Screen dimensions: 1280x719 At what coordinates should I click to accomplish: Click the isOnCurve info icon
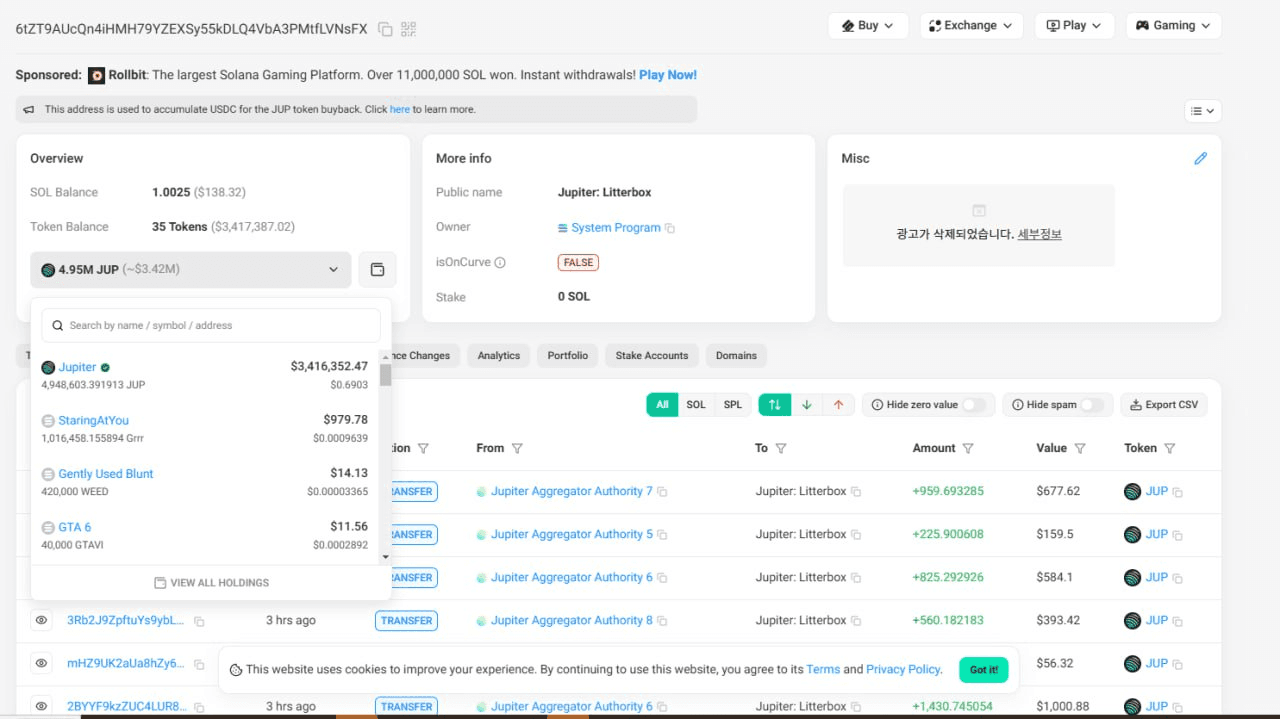click(x=500, y=263)
